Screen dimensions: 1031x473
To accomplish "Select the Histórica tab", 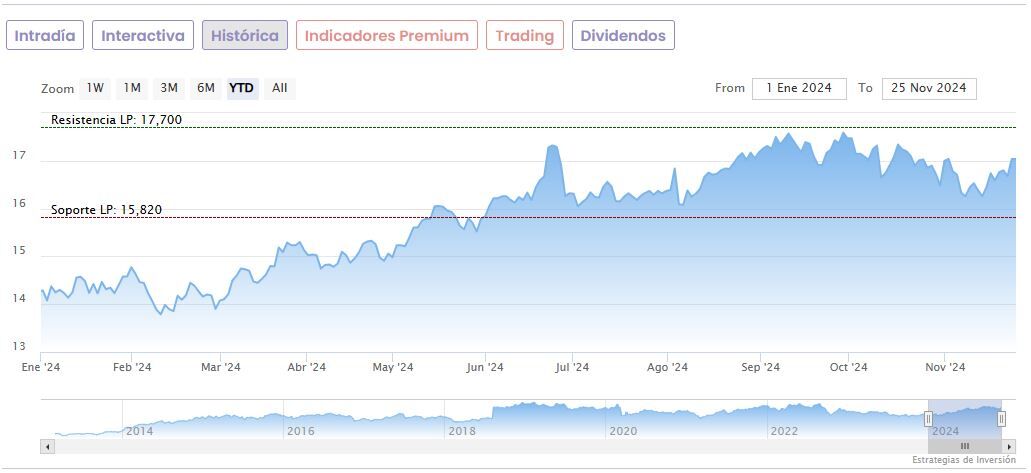I will tap(245, 36).
